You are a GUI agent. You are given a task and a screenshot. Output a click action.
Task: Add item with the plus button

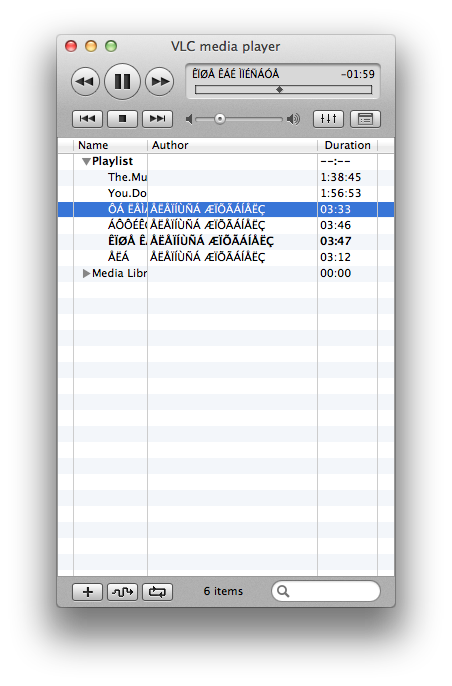click(x=88, y=592)
